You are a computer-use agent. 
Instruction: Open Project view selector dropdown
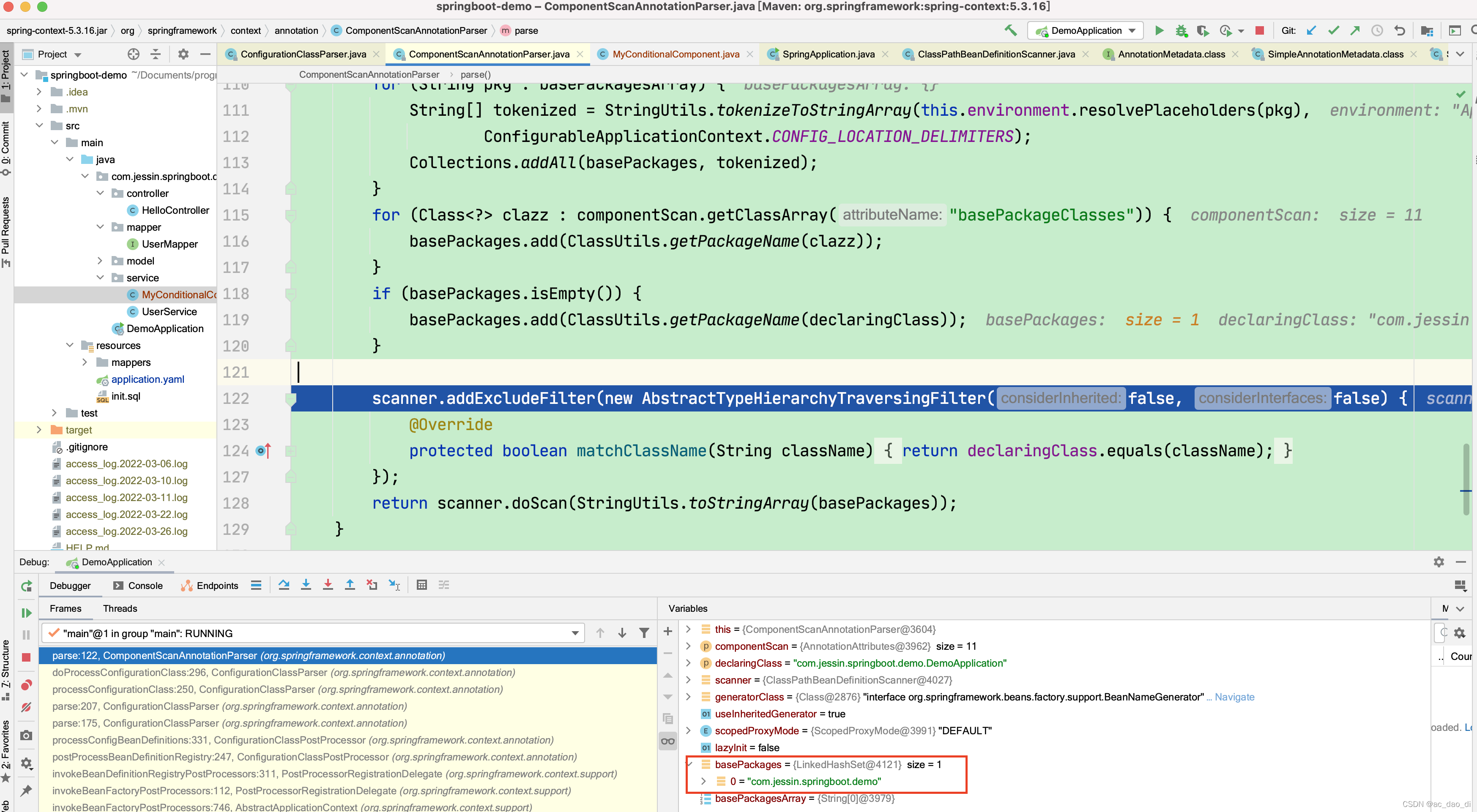[x=59, y=54]
